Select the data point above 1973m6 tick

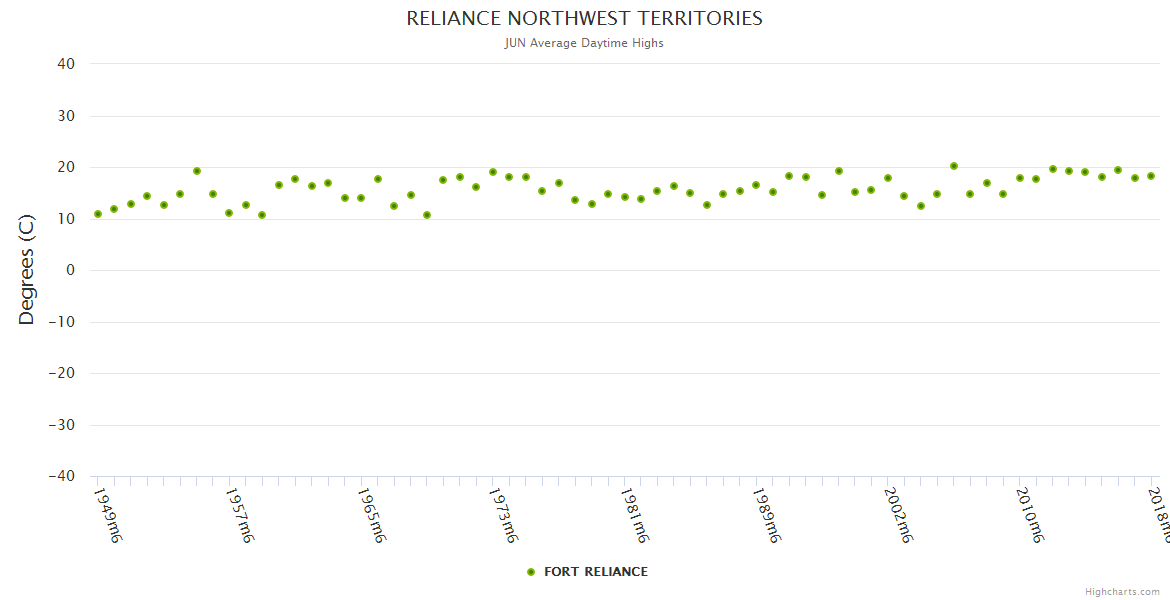pos(493,172)
